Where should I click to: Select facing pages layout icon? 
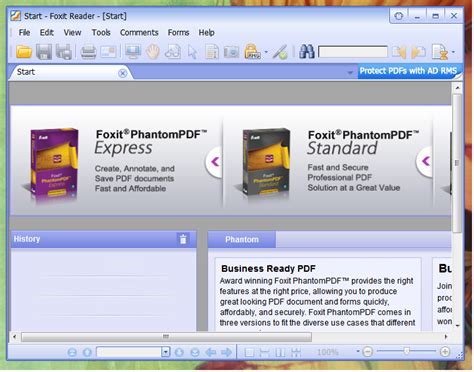[280, 352]
